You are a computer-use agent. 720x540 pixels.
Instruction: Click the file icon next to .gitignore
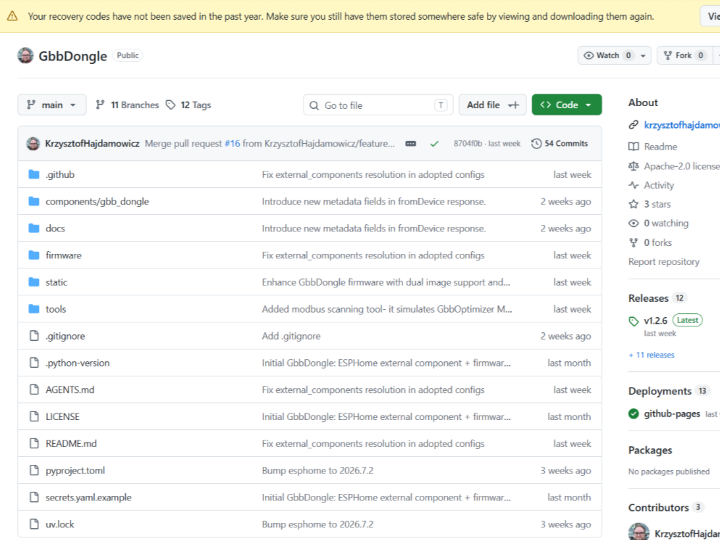34,336
